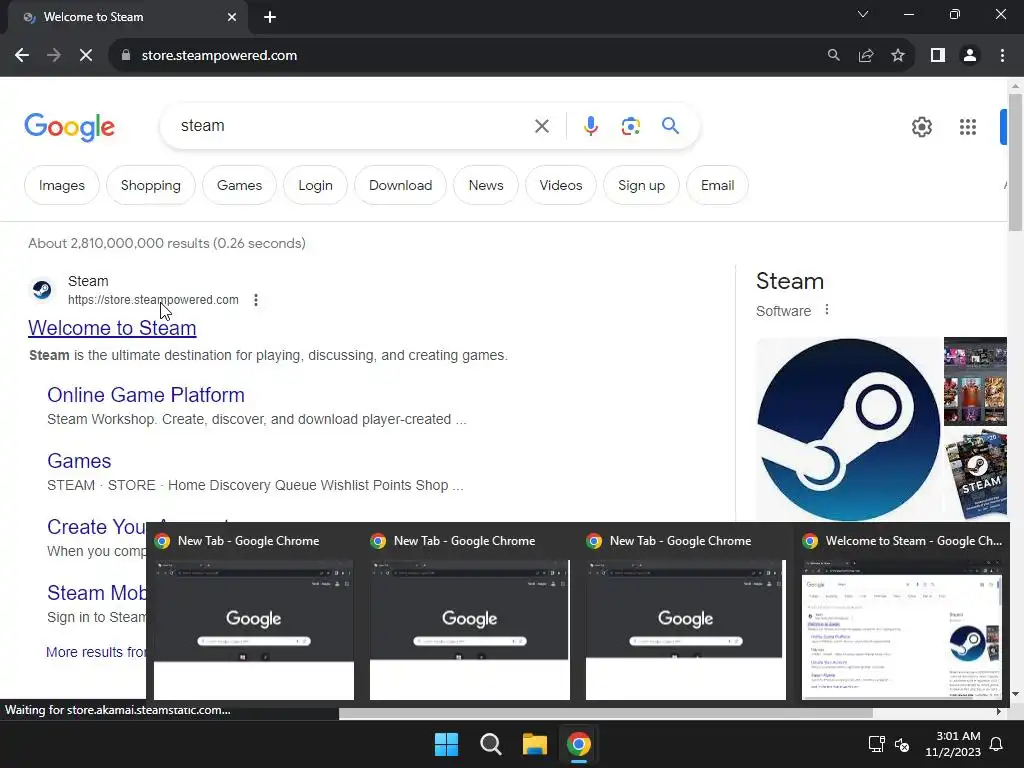The image size is (1024, 768).
Task: Select the Login filter chip
Action: pos(315,185)
